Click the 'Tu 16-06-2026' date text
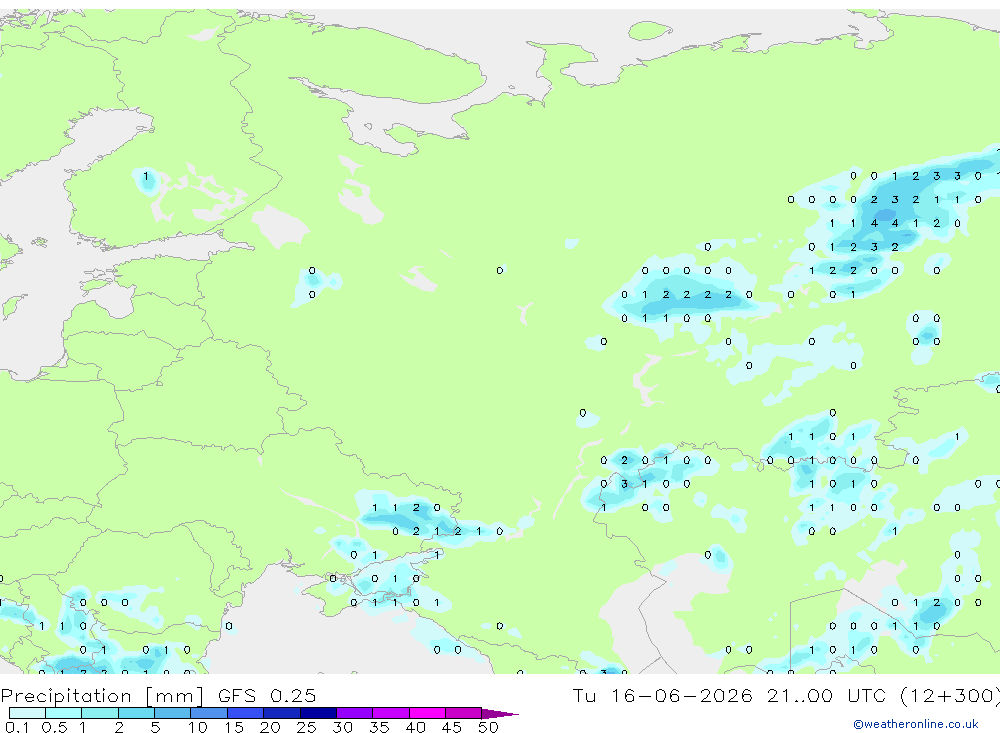Image resolution: width=1000 pixels, height=733 pixels. 662,695
